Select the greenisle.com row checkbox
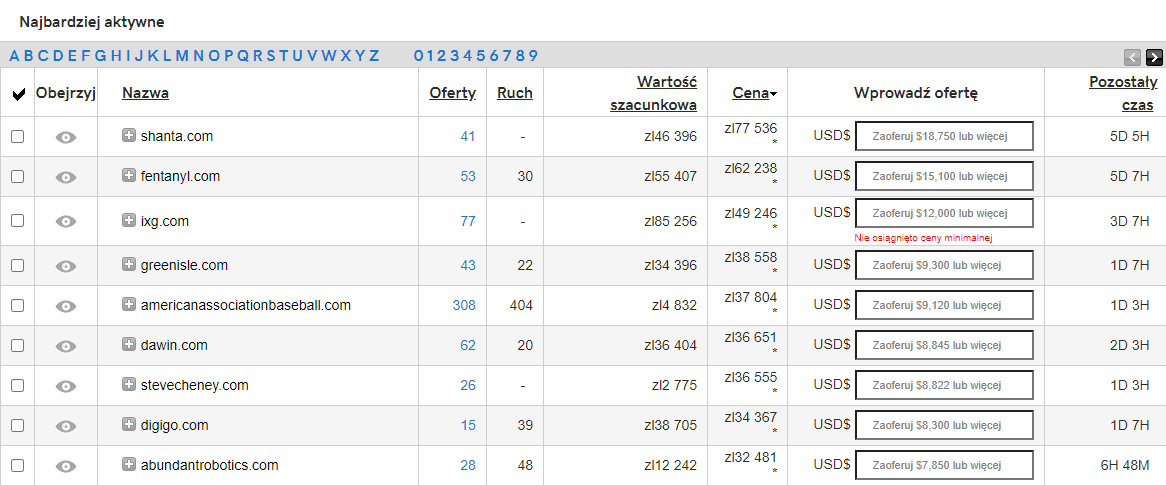1166x485 pixels. pyautogui.click(x=18, y=266)
